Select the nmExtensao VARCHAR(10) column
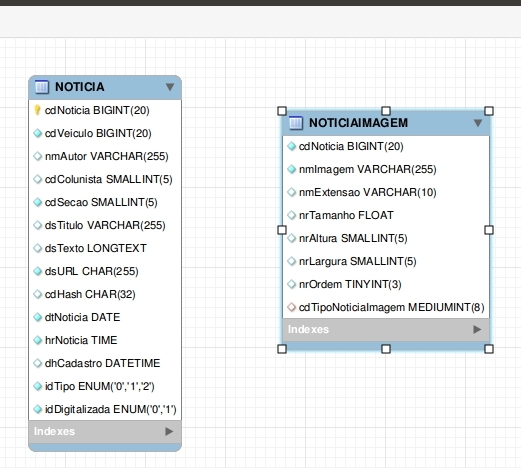This screenshot has height=468, width=521. point(386,192)
